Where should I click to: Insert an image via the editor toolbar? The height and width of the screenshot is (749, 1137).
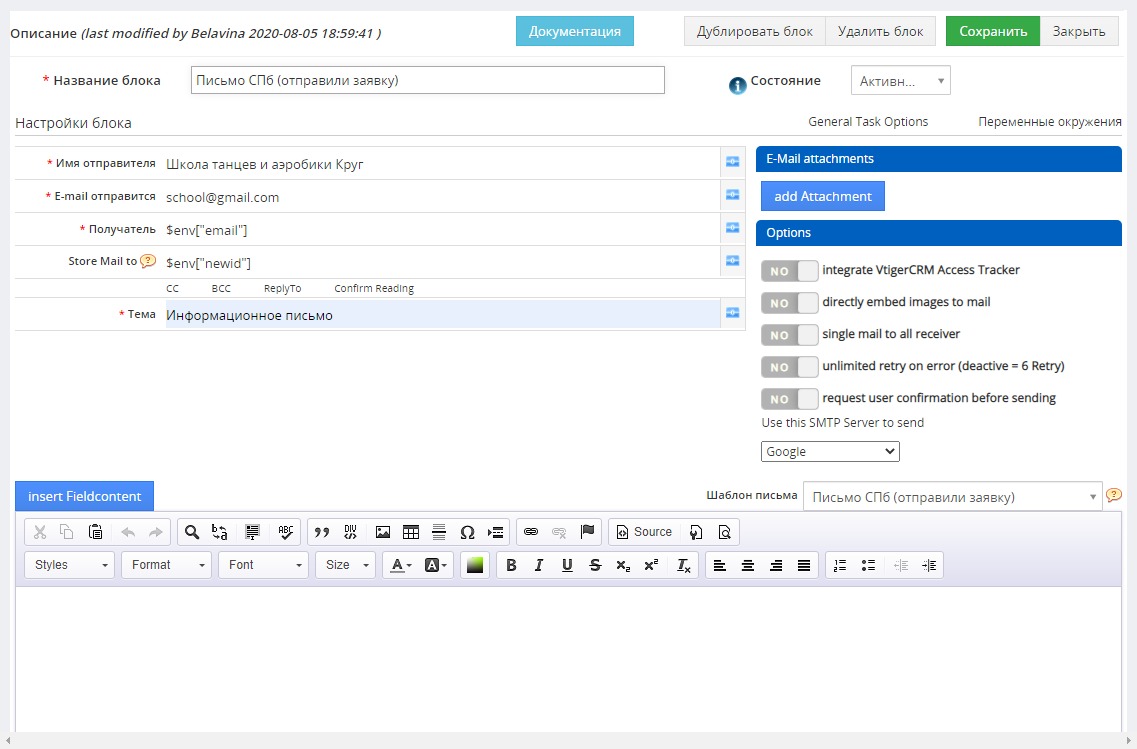382,532
